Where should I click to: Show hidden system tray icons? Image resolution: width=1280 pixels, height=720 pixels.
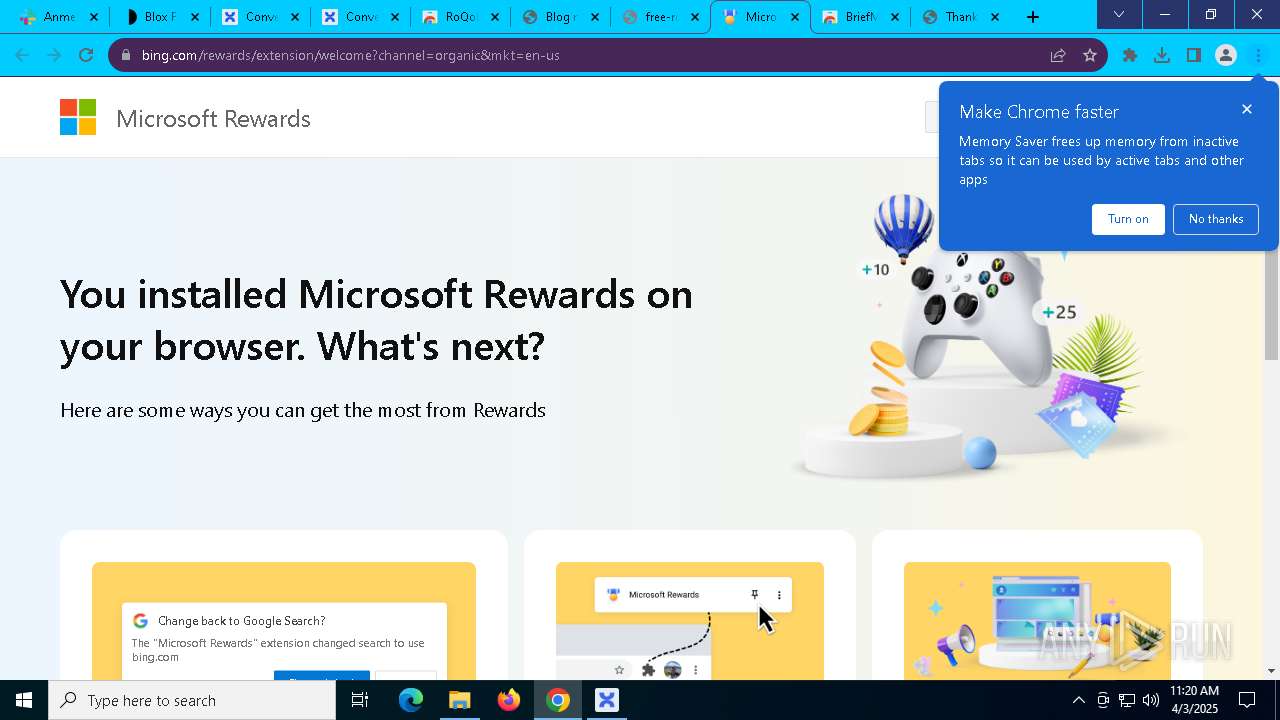(x=1078, y=700)
